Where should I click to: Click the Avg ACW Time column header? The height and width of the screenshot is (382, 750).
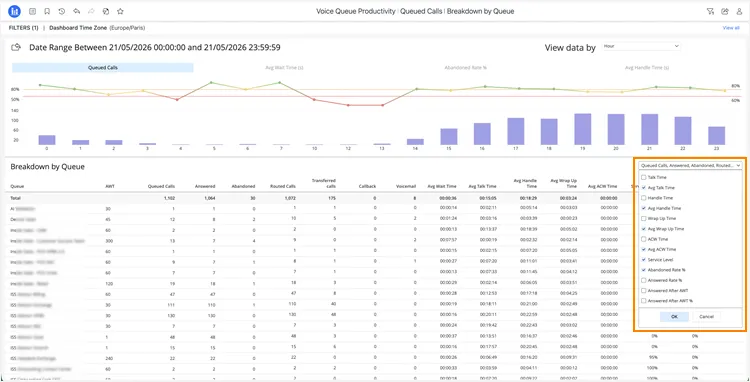[603, 186]
